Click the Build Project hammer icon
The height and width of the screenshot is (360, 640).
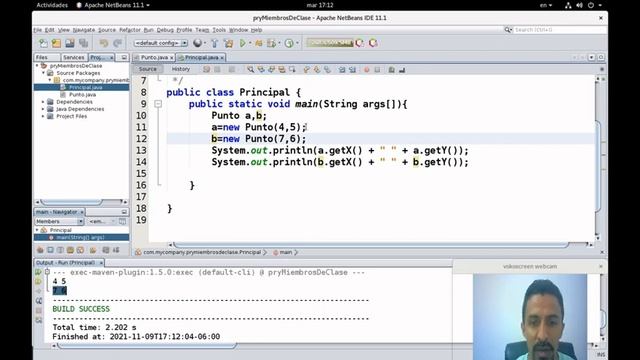pos(215,43)
